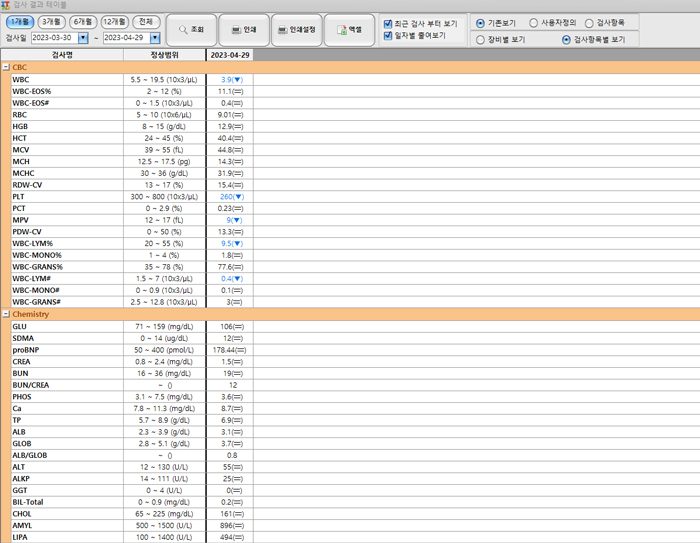700x543 pixels.
Task: Click the MCV value 44.8
Action: coord(230,150)
